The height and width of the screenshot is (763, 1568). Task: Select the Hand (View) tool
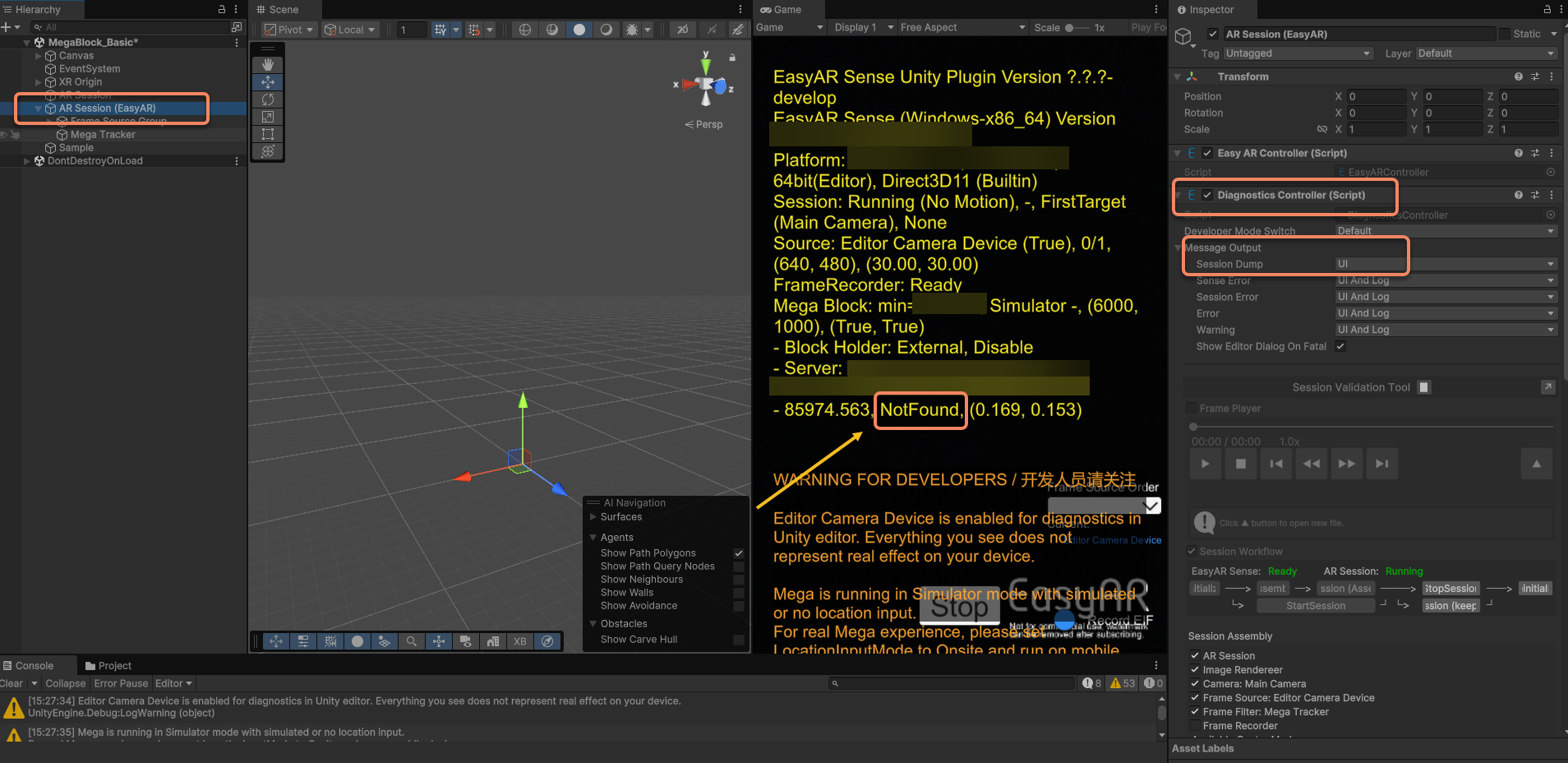[268, 65]
